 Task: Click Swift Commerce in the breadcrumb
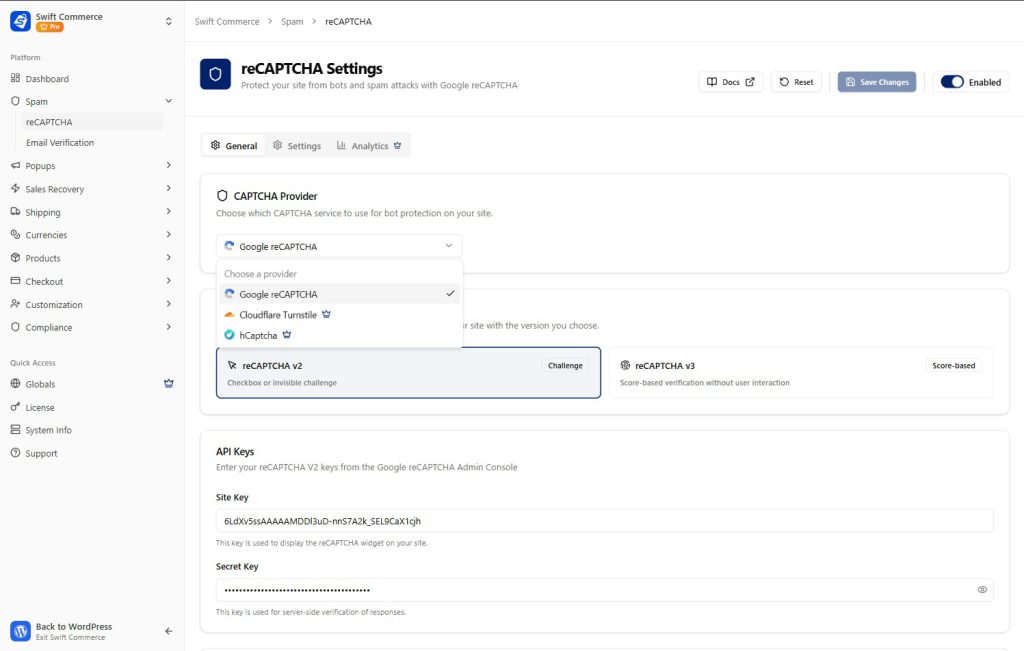227,22
